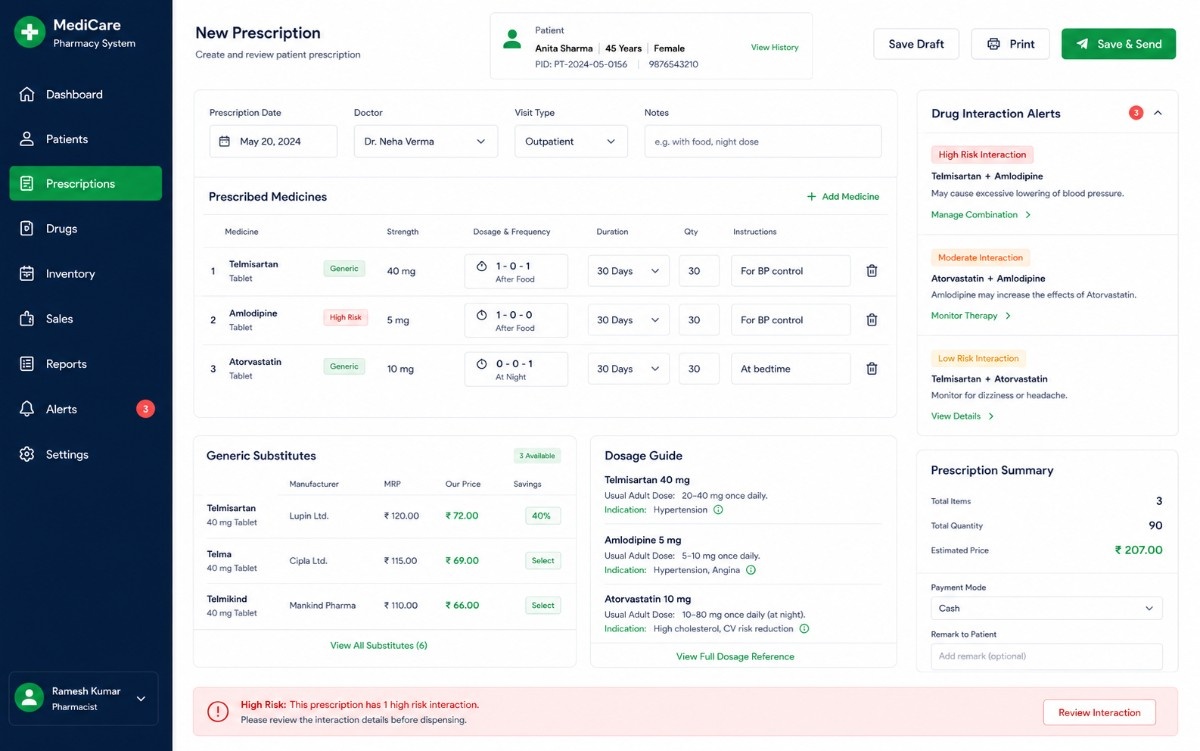This screenshot has width=1200, height=751.
Task: Click Review Interaction button
Action: click(x=1099, y=713)
